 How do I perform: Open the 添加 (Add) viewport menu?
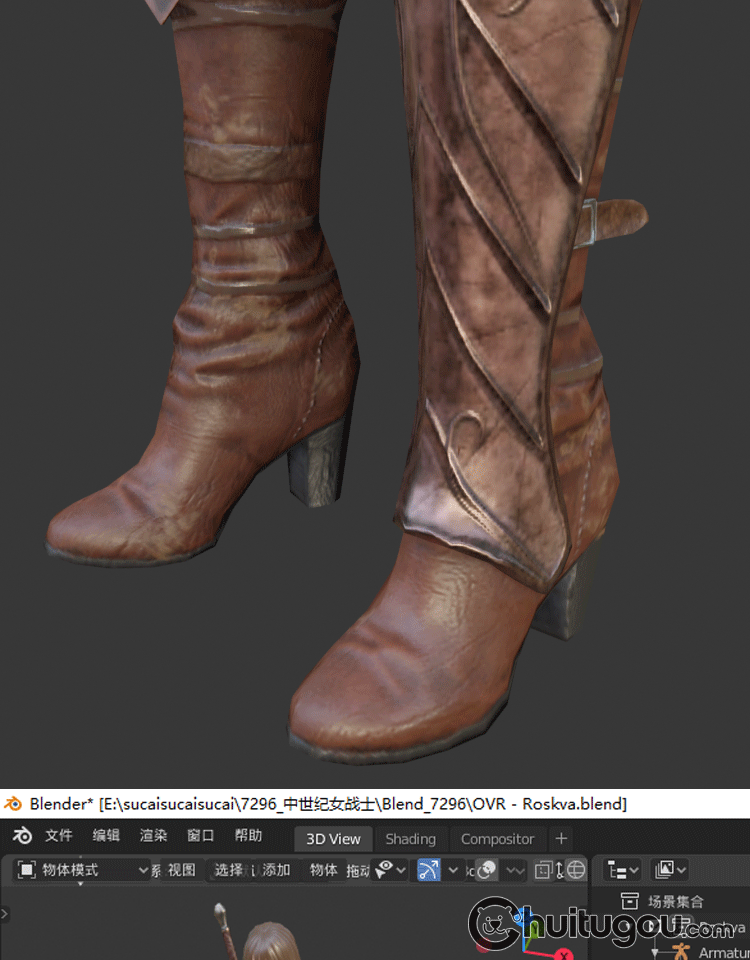pyautogui.click(x=276, y=870)
